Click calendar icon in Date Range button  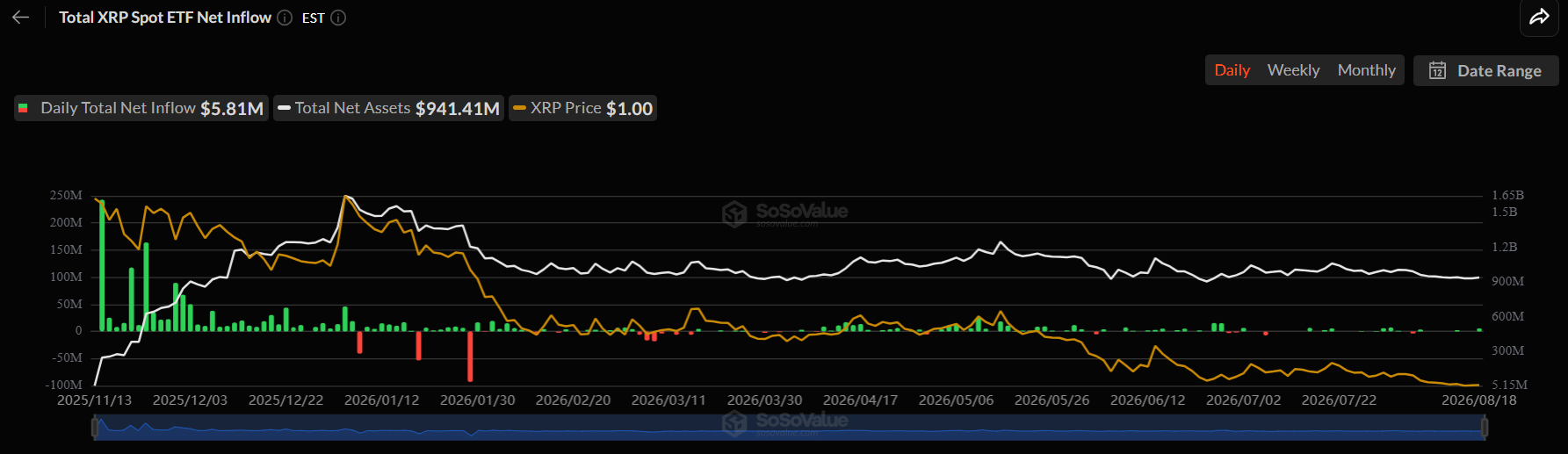click(x=1437, y=70)
